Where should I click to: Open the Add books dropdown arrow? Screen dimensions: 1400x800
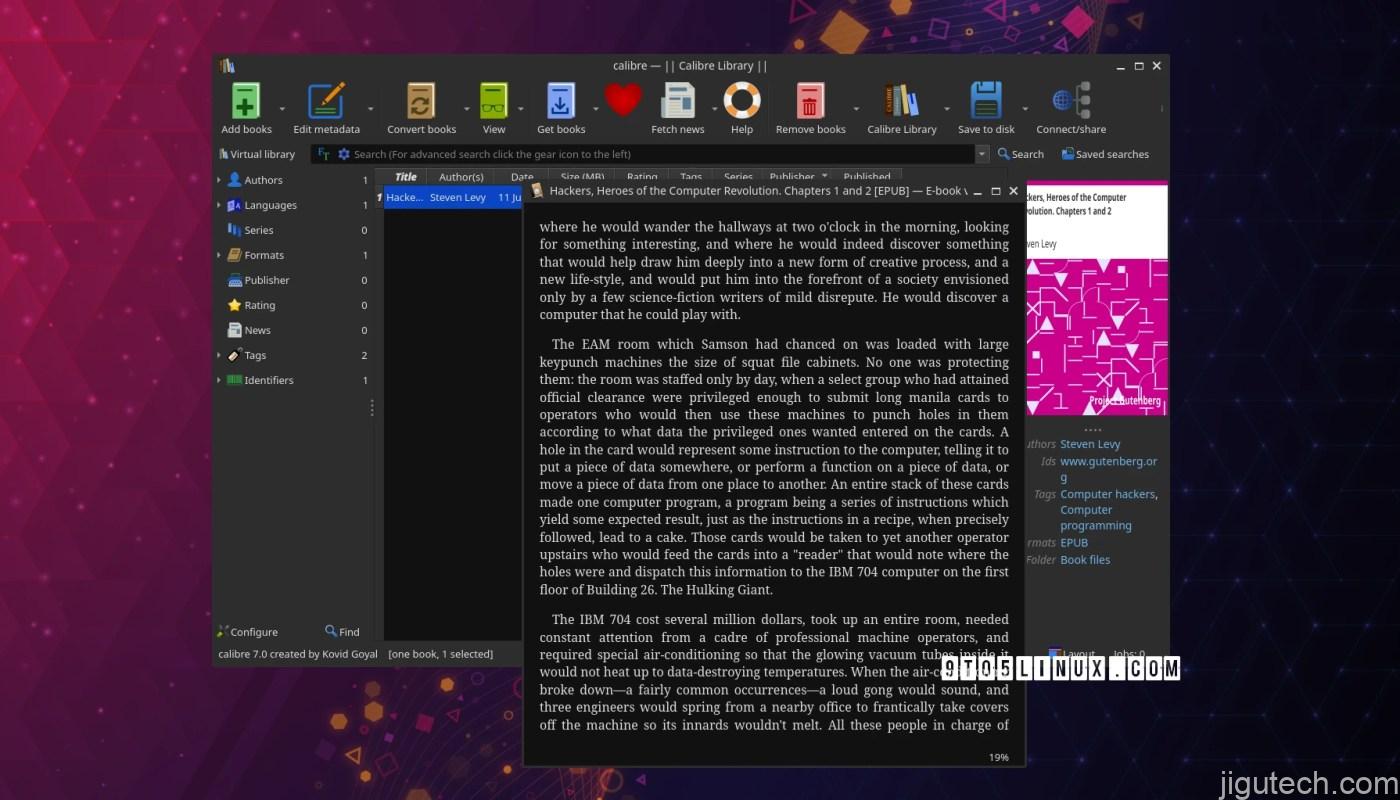point(282,108)
